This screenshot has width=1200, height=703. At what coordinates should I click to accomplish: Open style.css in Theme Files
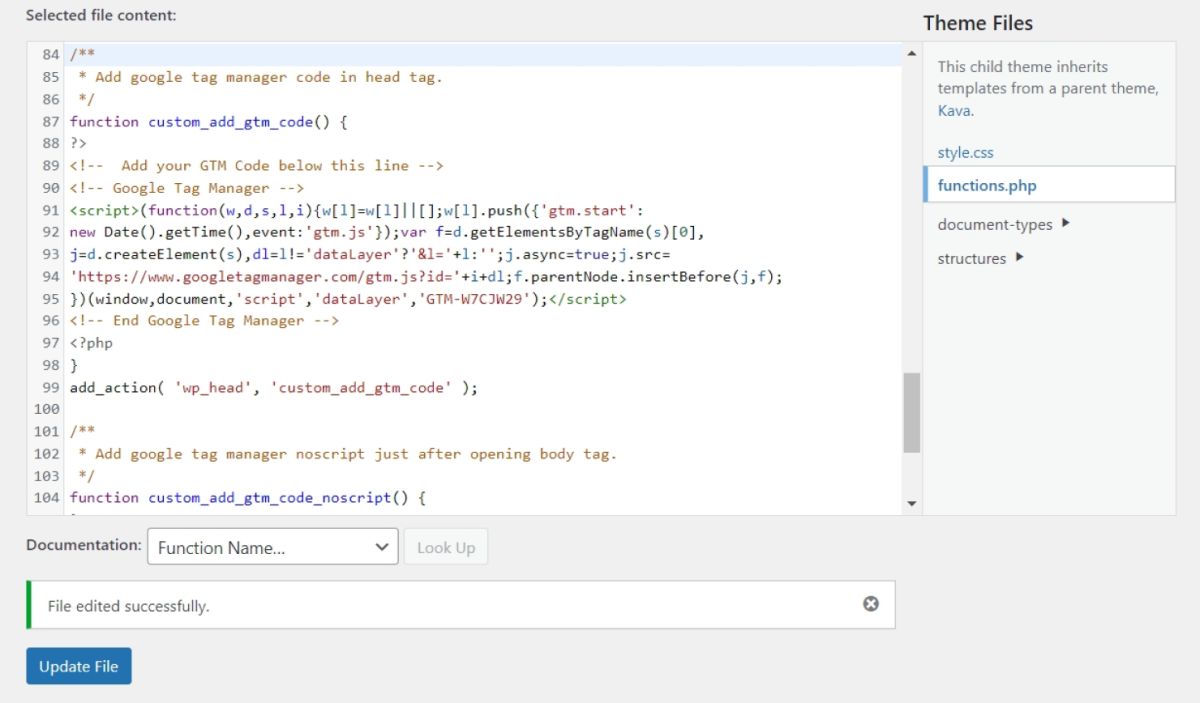pos(965,153)
